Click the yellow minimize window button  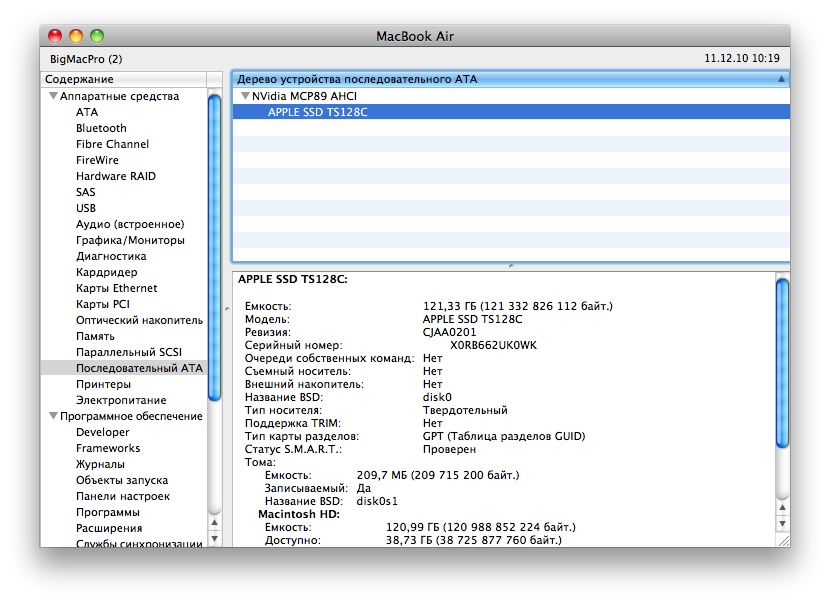tap(76, 36)
